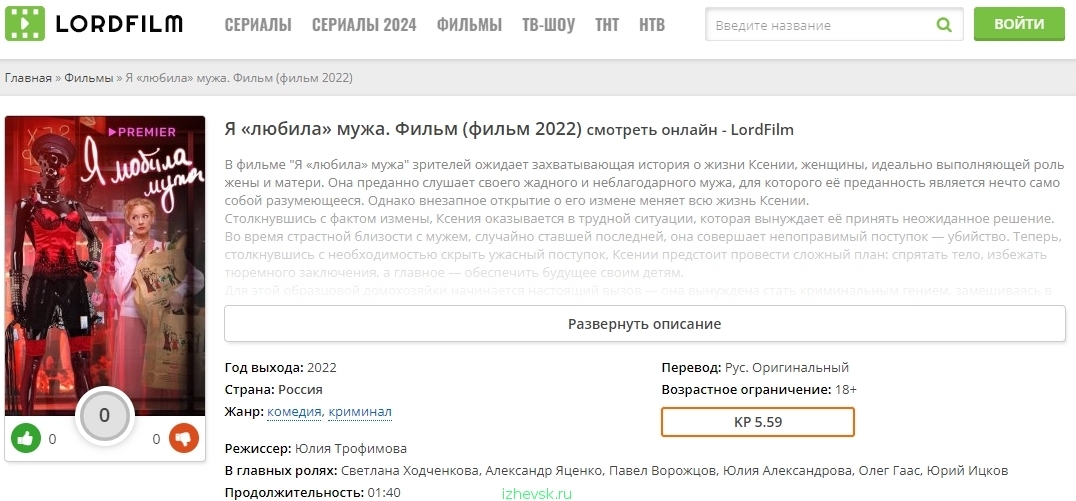Screen dimensions: 1076x501
Task: Click the circular rating counter 0
Action: coord(104,415)
